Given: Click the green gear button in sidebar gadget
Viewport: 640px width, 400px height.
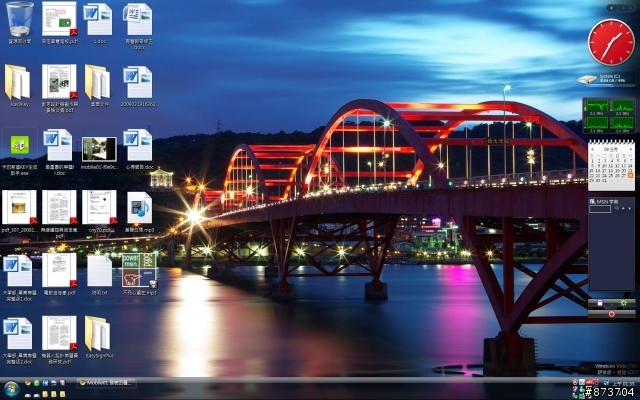Looking at the screenshot, I should click(x=623, y=303).
